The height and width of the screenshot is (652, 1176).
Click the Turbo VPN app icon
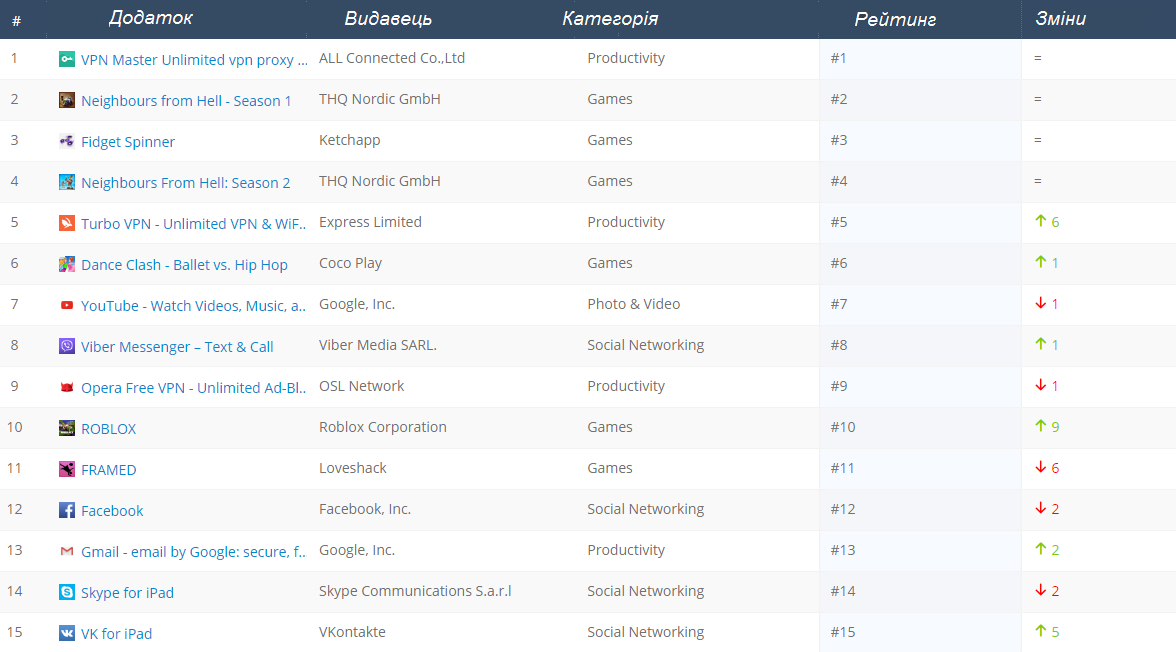67,223
